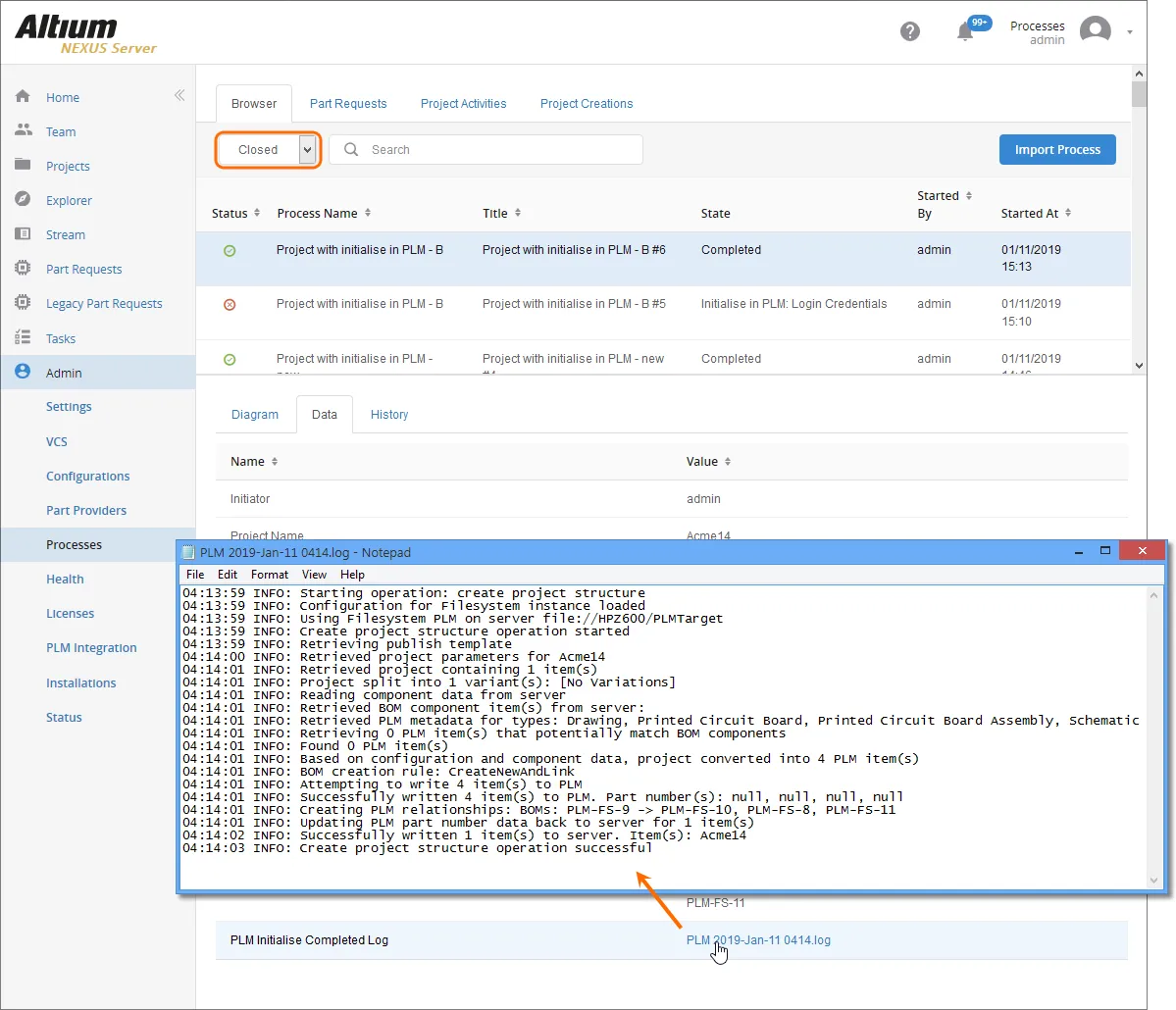The width and height of the screenshot is (1176, 1010).
Task: Click the Tasks list icon
Action: (x=23, y=337)
